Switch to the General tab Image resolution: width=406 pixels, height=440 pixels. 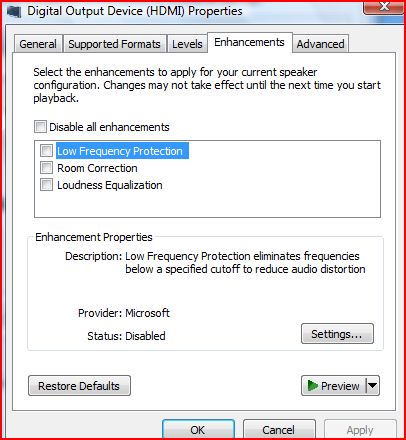pyautogui.click(x=38, y=44)
